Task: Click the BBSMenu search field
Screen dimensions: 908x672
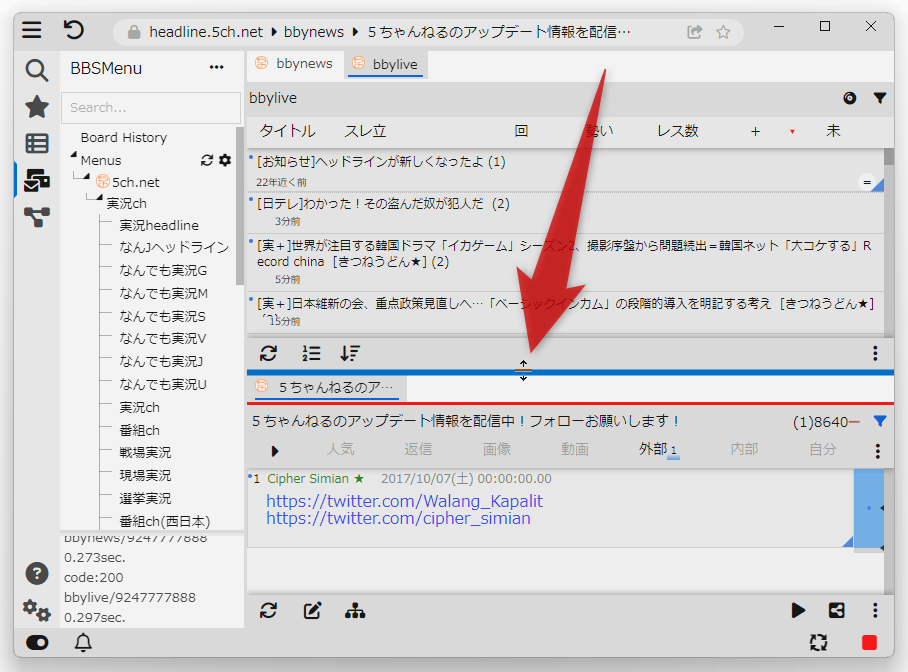Action: 151,108
